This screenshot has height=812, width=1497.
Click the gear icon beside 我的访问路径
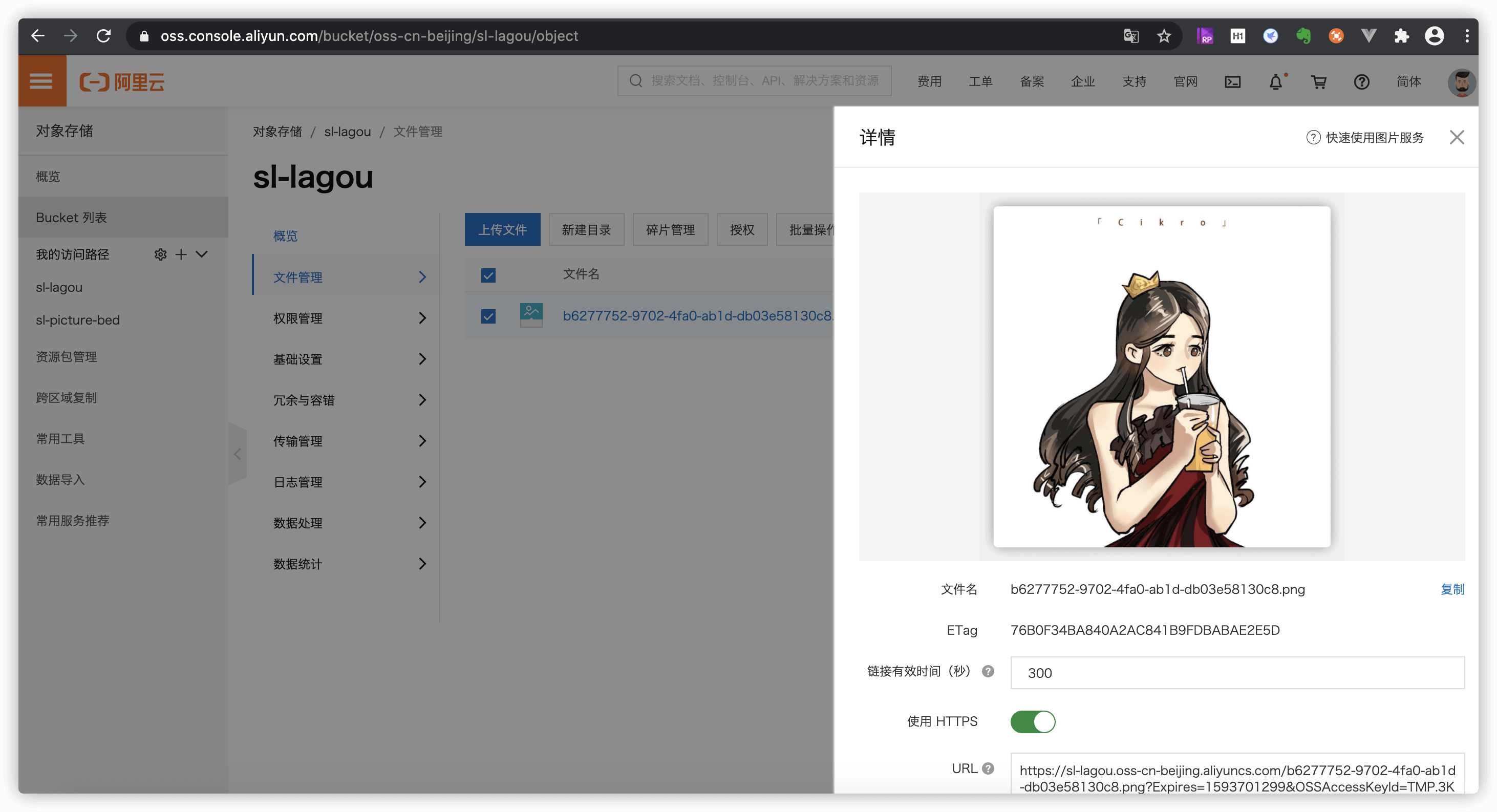160,254
